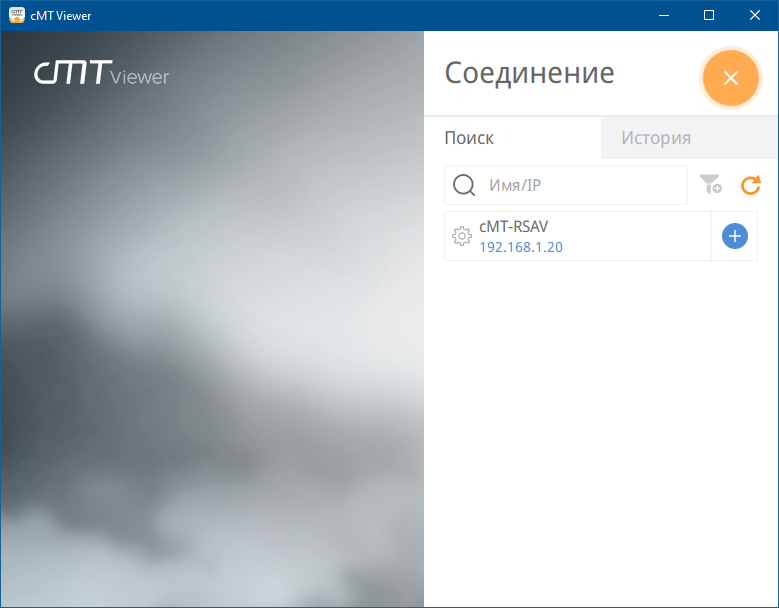Refresh device list with orange arrow

tap(750, 185)
